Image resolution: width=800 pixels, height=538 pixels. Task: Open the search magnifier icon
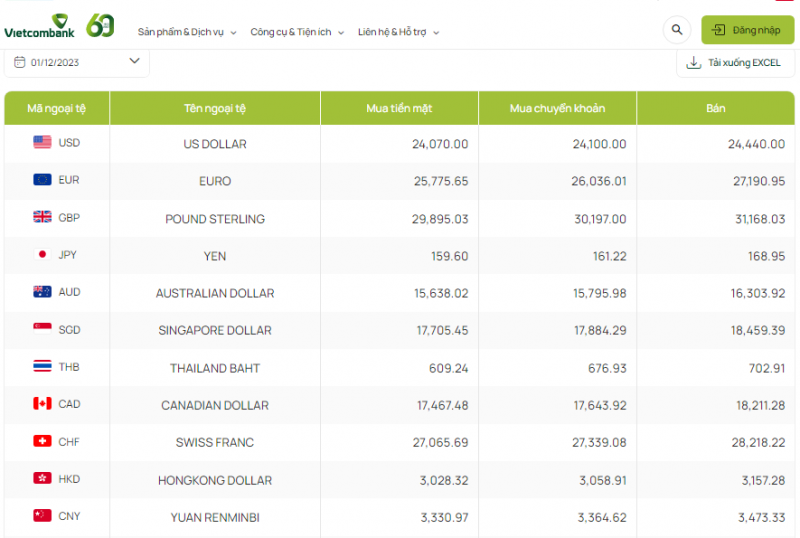click(677, 30)
